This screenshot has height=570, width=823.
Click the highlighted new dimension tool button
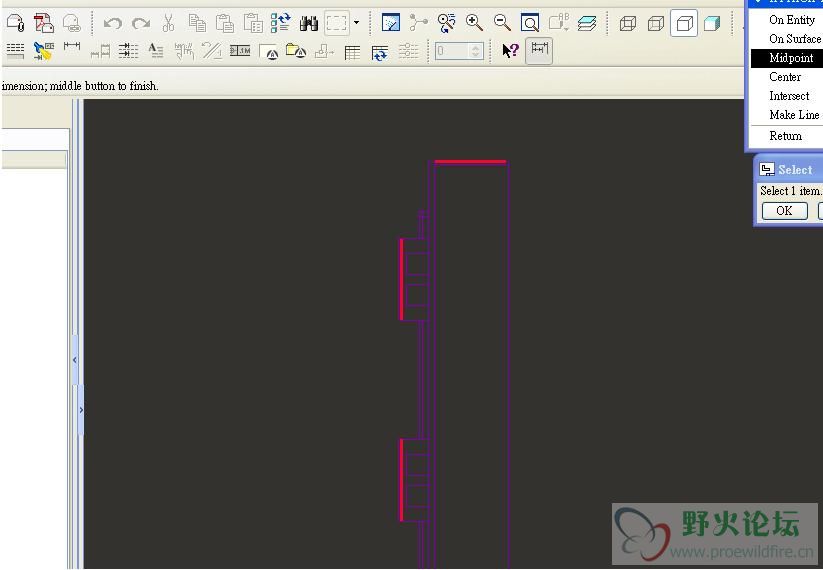point(539,51)
